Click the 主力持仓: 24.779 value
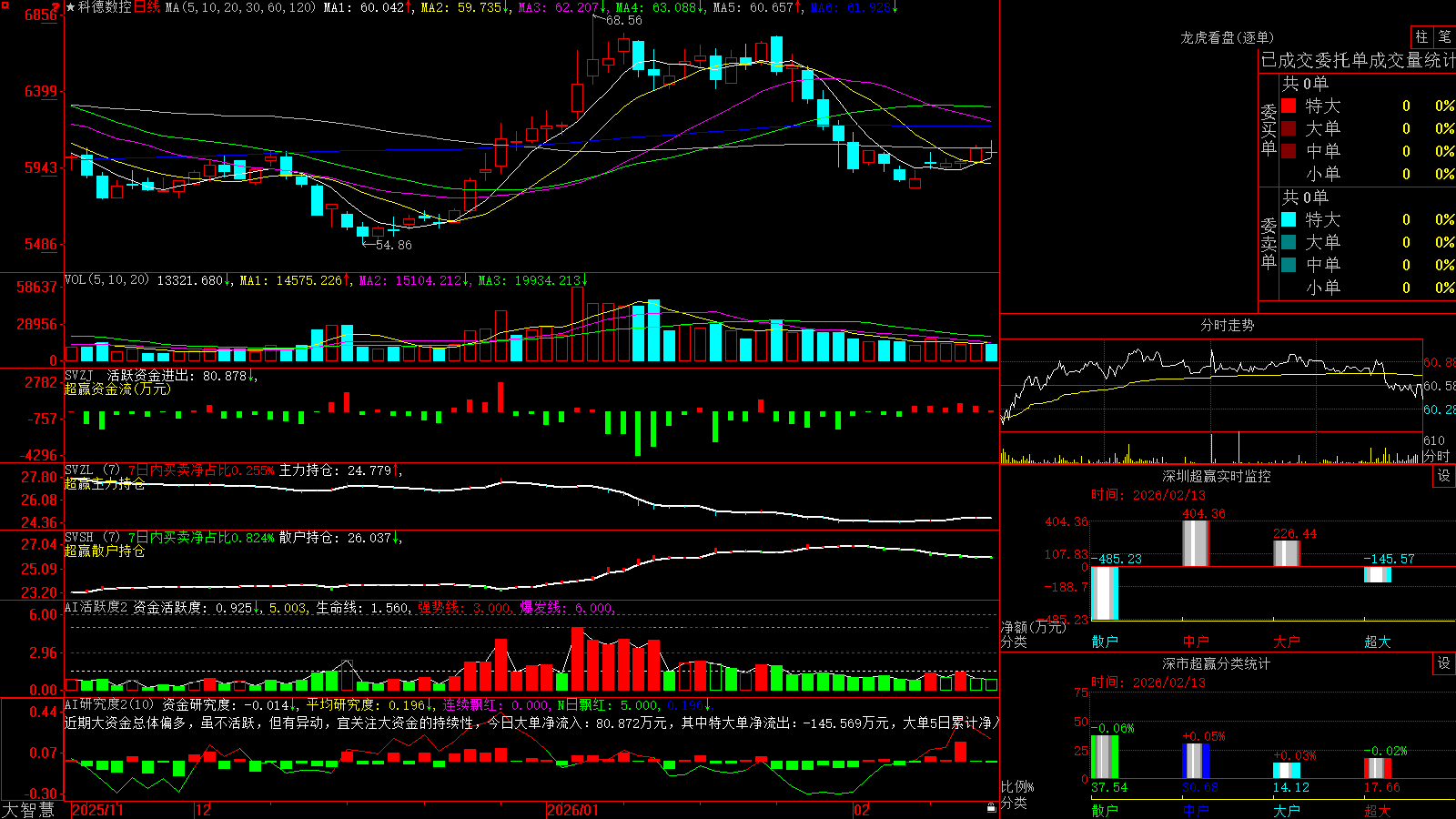This screenshot has height=819, width=1456. [335, 470]
